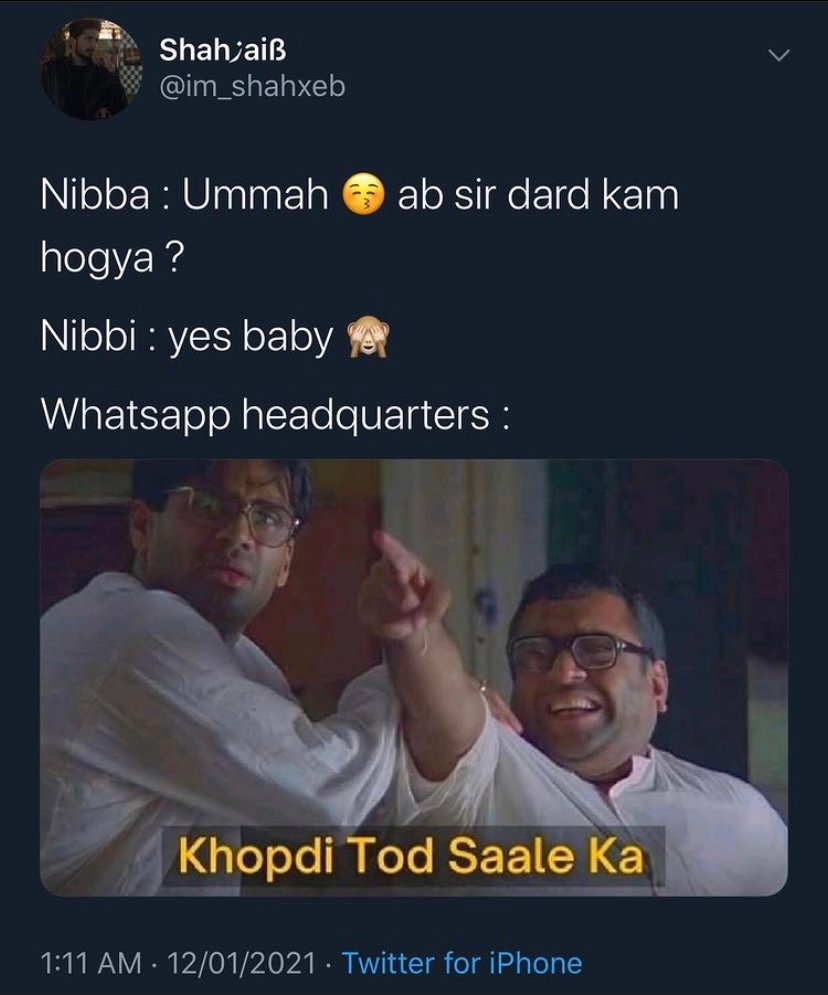The height and width of the screenshot is (995, 828).
Task: Click the 'Whatsapp headquarters :' line
Action: (x=275, y=416)
